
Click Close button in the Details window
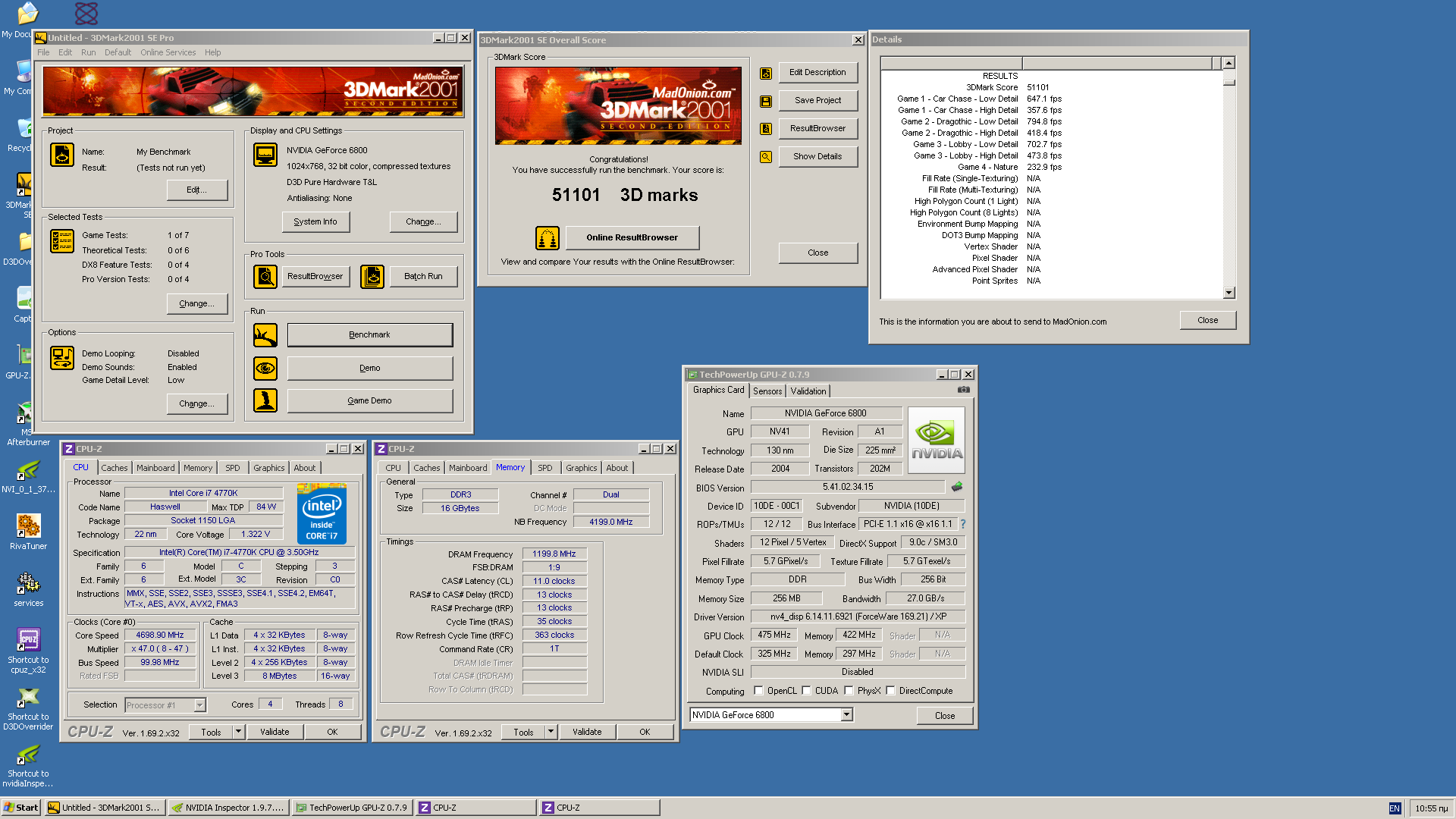(x=1208, y=321)
